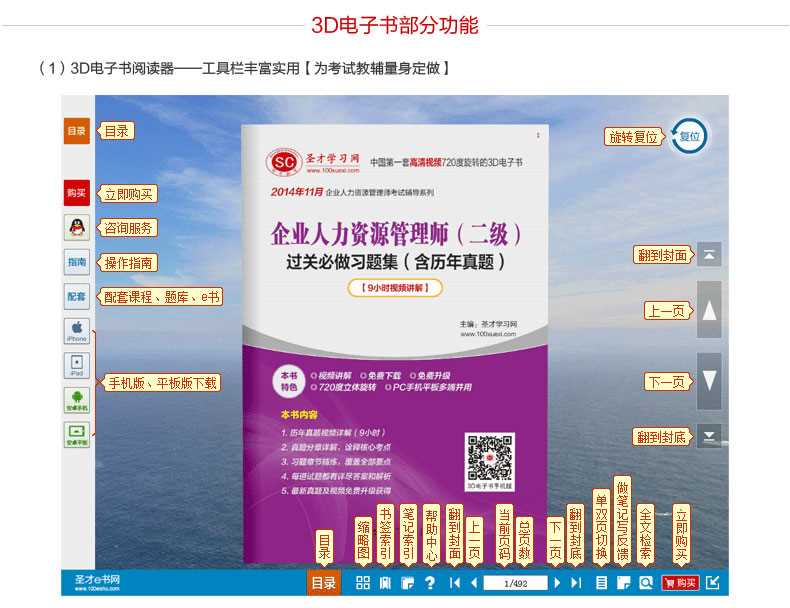Open the thumbnail view in bottom toolbar

[362, 583]
